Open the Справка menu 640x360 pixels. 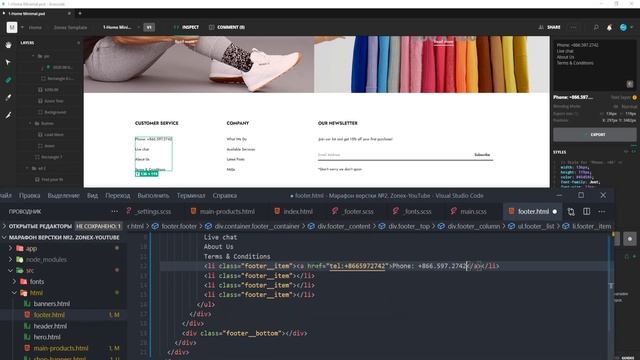(224, 196)
